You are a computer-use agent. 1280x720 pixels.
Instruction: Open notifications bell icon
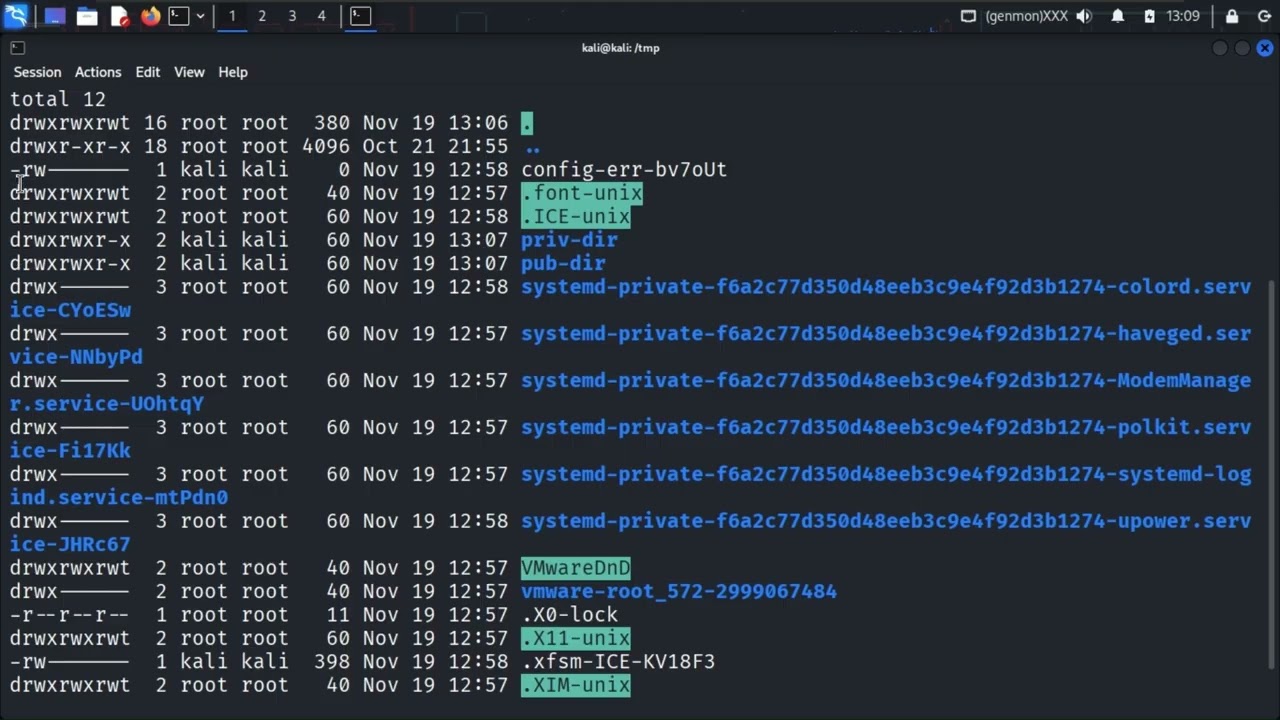pyautogui.click(x=1118, y=16)
